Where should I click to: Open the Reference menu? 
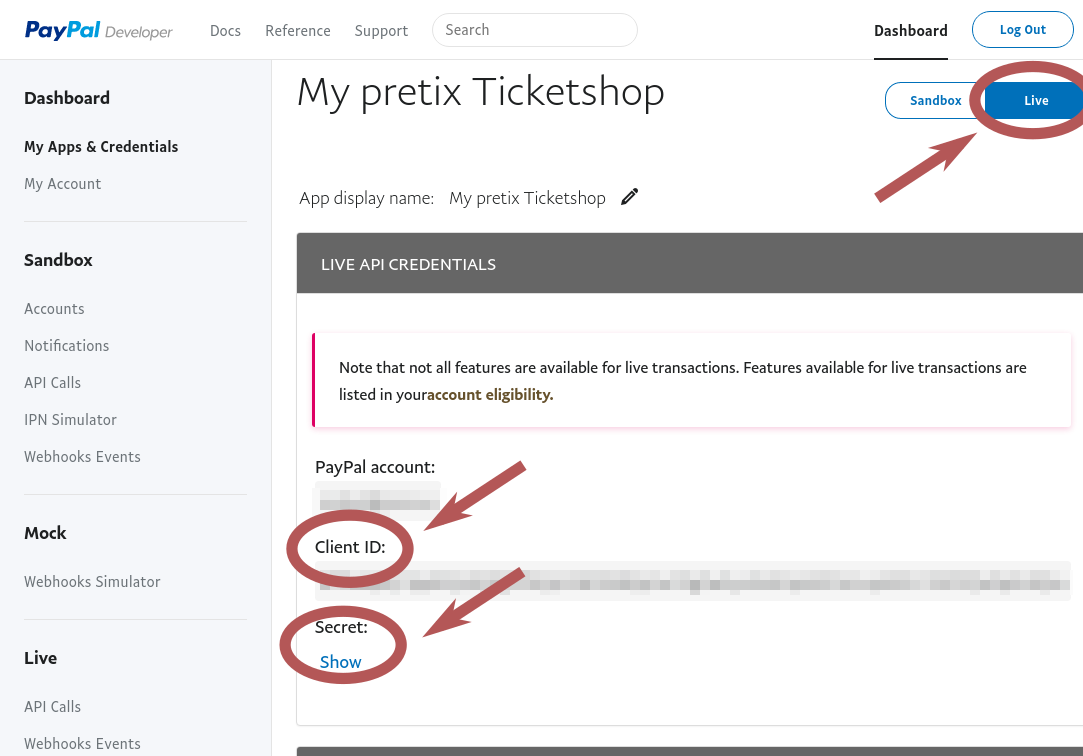pos(298,31)
